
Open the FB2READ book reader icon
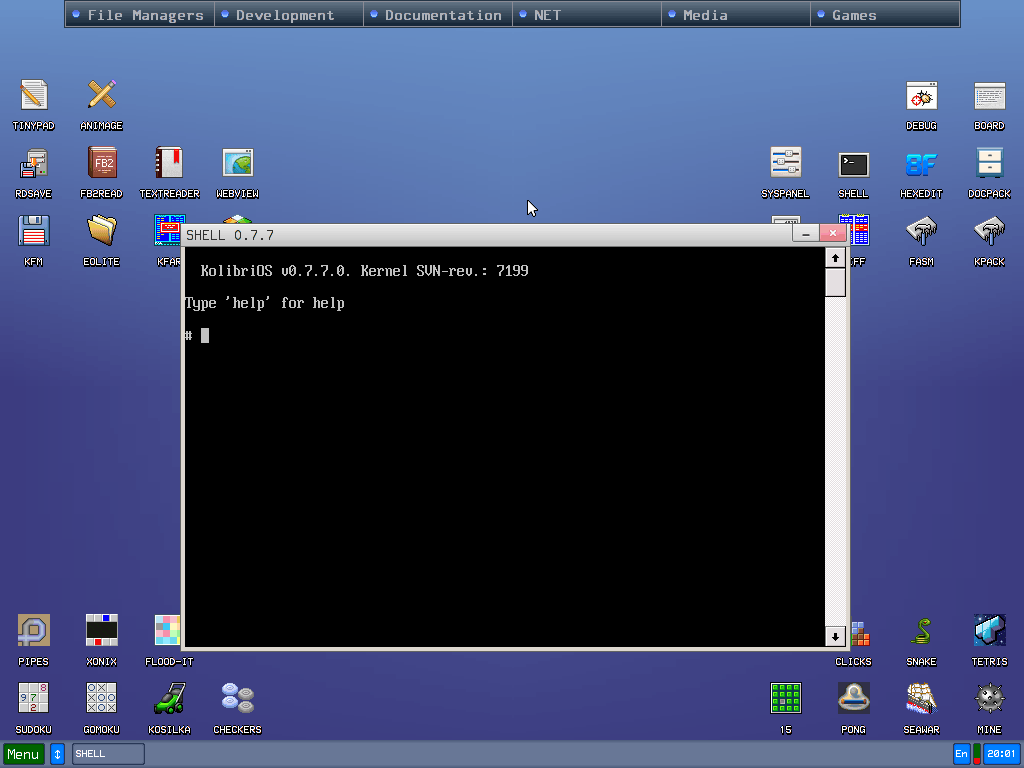pyautogui.click(x=101, y=163)
